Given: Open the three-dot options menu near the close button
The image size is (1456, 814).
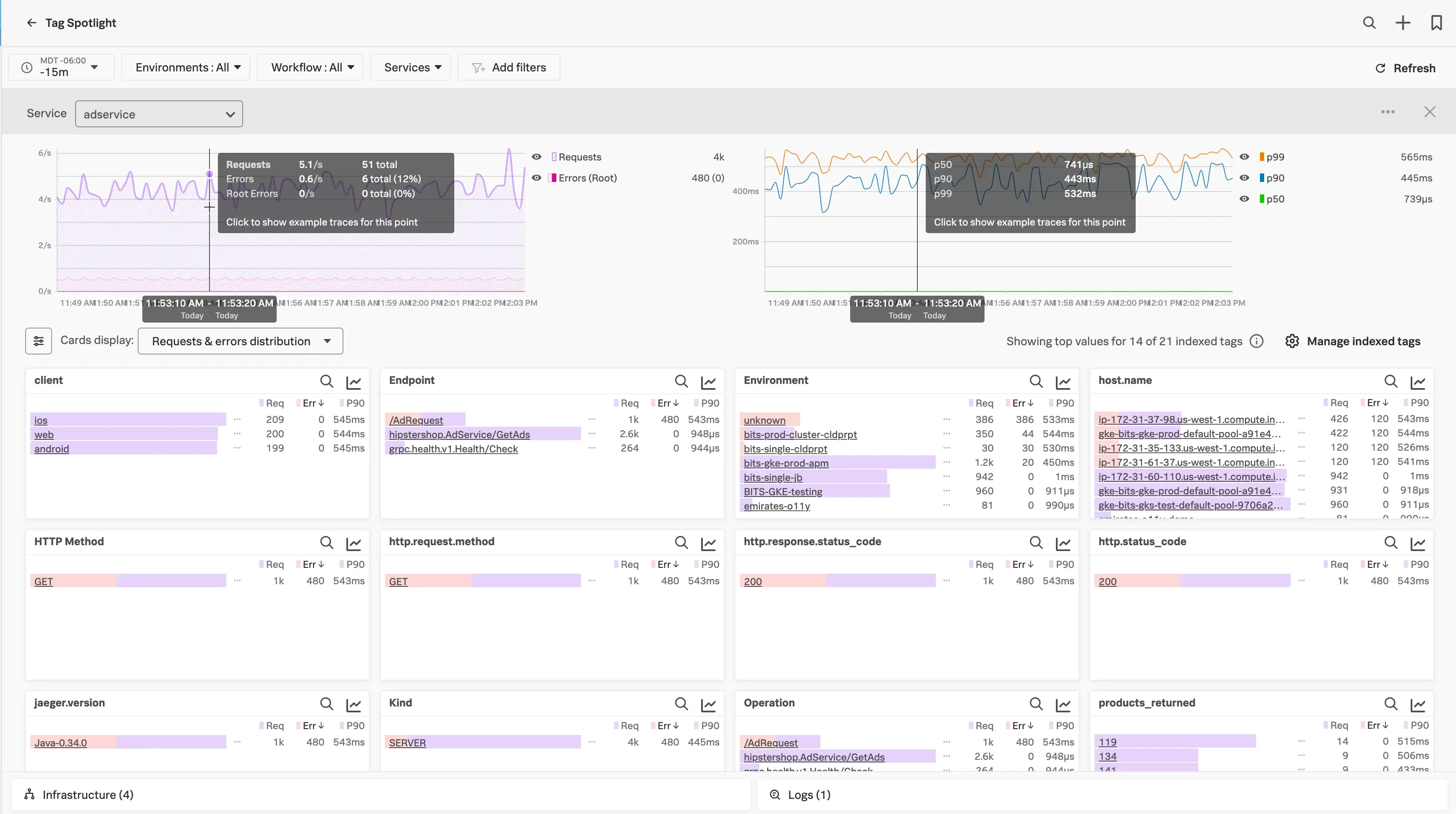Looking at the screenshot, I should click(x=1388, y=111).
